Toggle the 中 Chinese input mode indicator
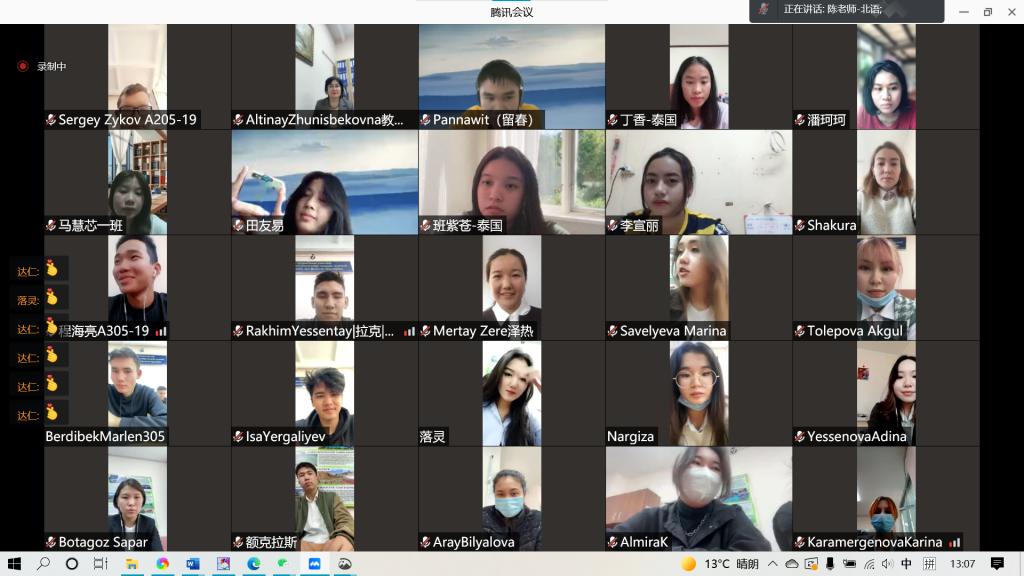1024x576 pixels. click(x=906, y=564)
